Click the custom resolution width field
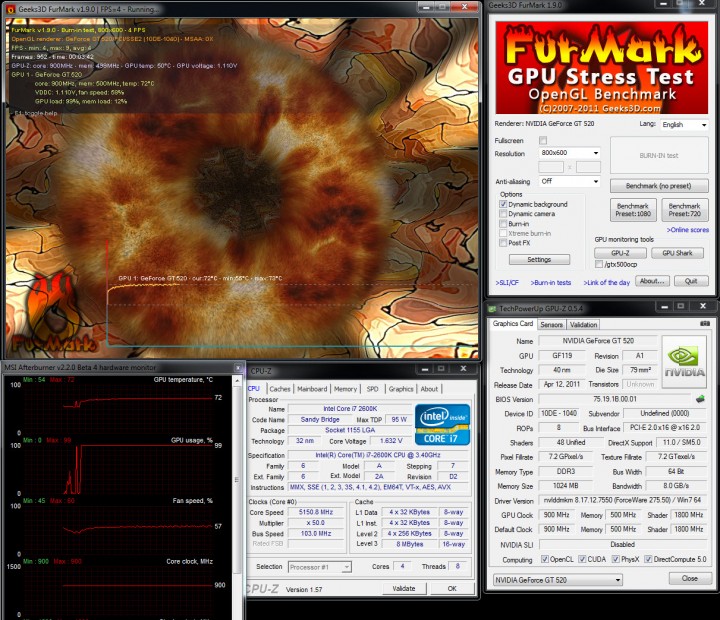The image size is (720, 620). [x=551, y=167]
